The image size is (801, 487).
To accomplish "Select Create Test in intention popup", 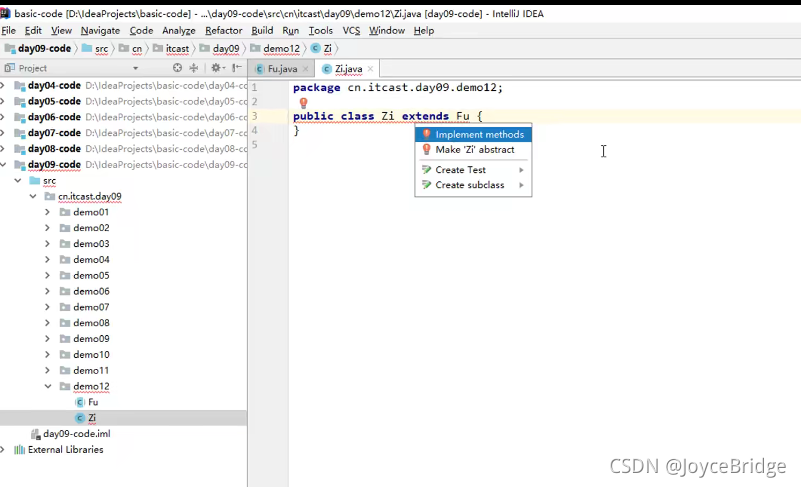I will [474, 170].
